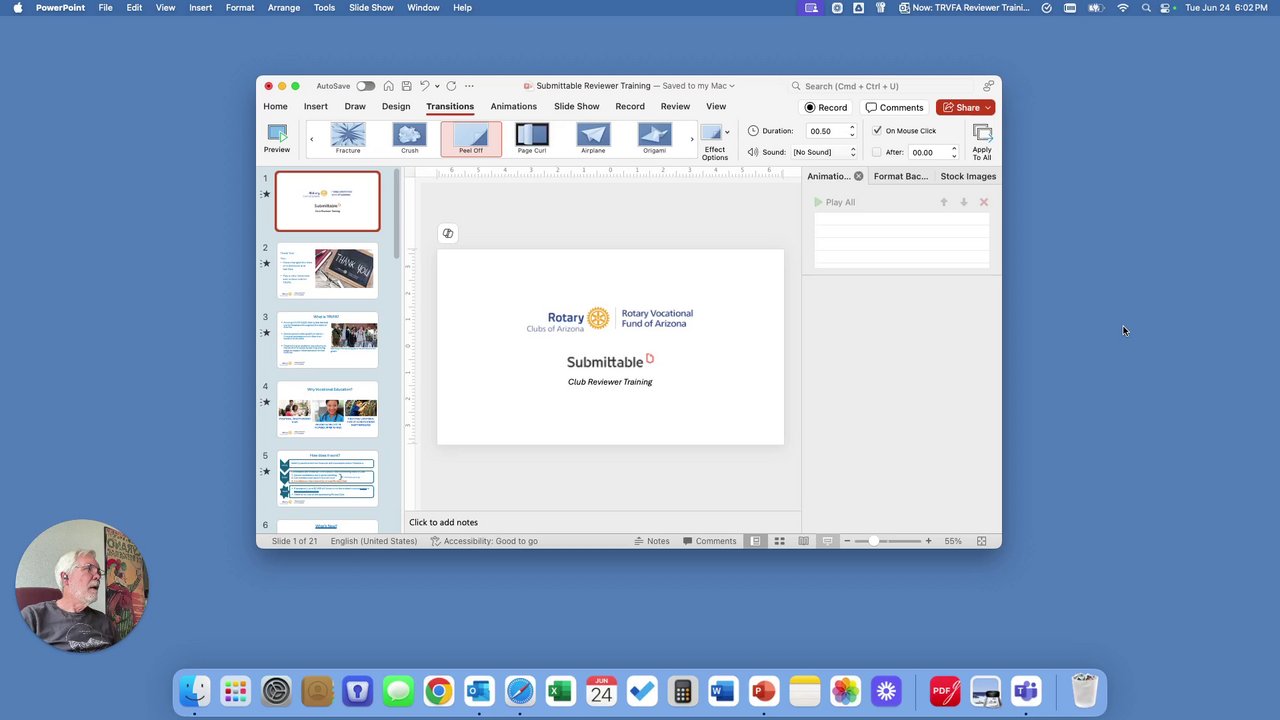Switch to Format Background pane tab
Image resolution: width=1280 pixels, height=720 pixels.
pos(901,176)
